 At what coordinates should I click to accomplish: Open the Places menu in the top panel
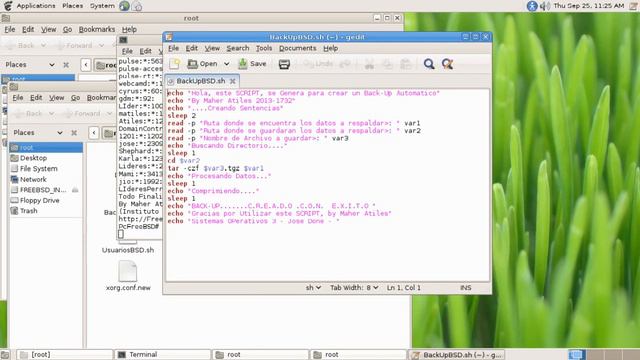(72, 6)
